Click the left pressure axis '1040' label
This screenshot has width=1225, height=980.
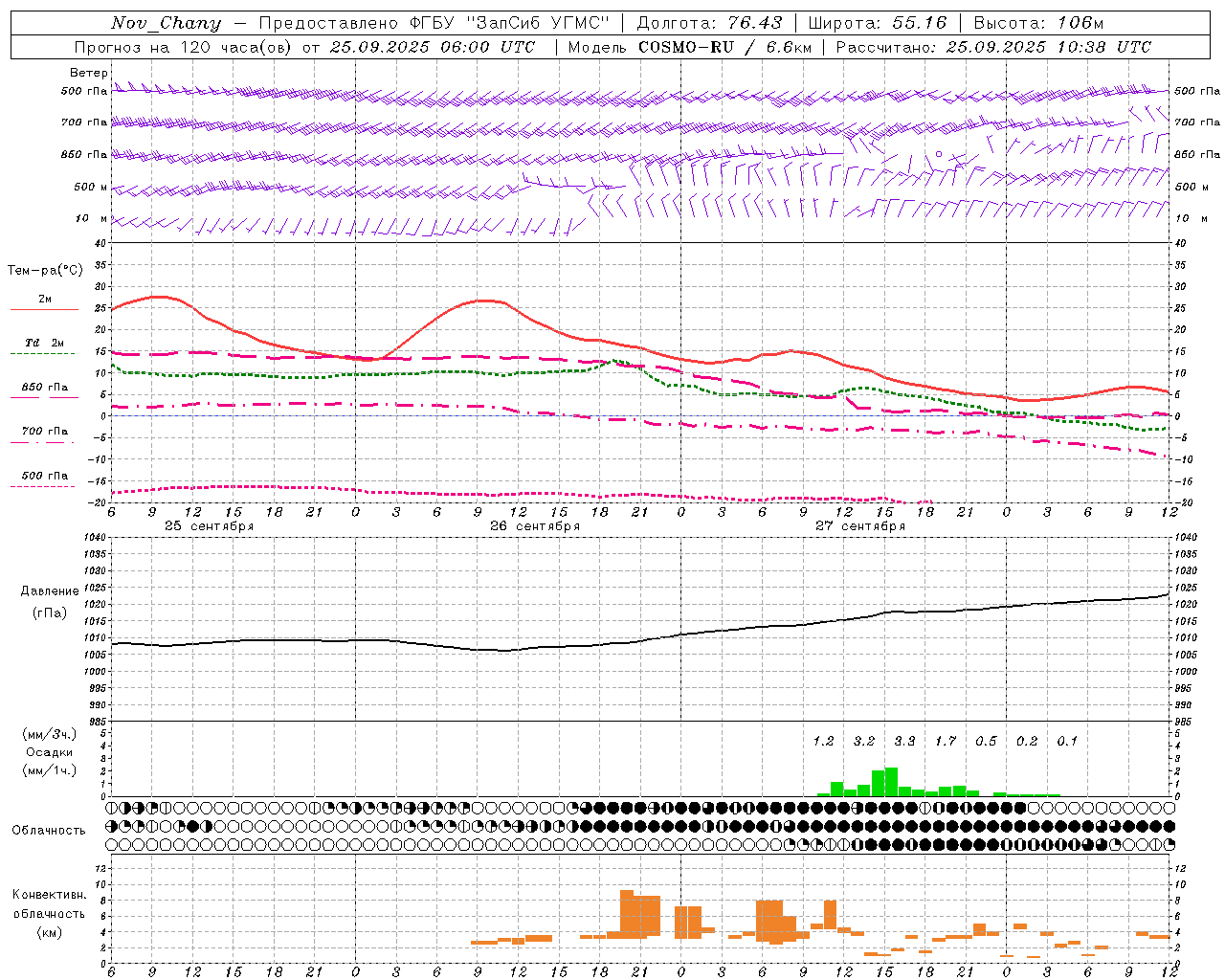tap(97, 537)
